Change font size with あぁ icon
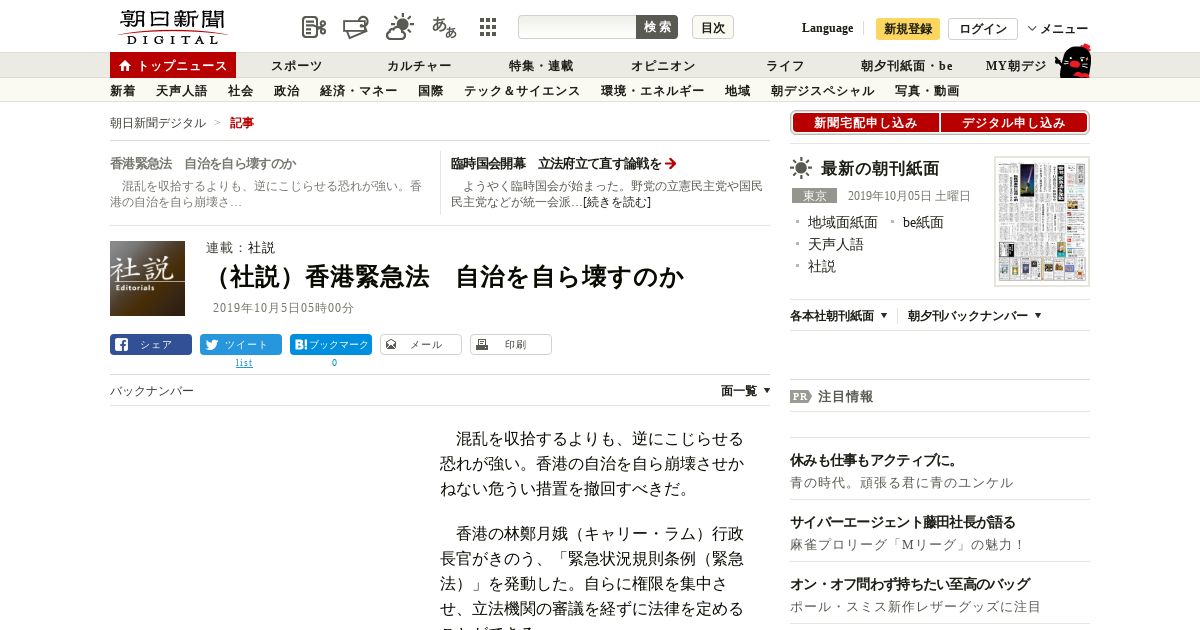 [x=444, y=27]
